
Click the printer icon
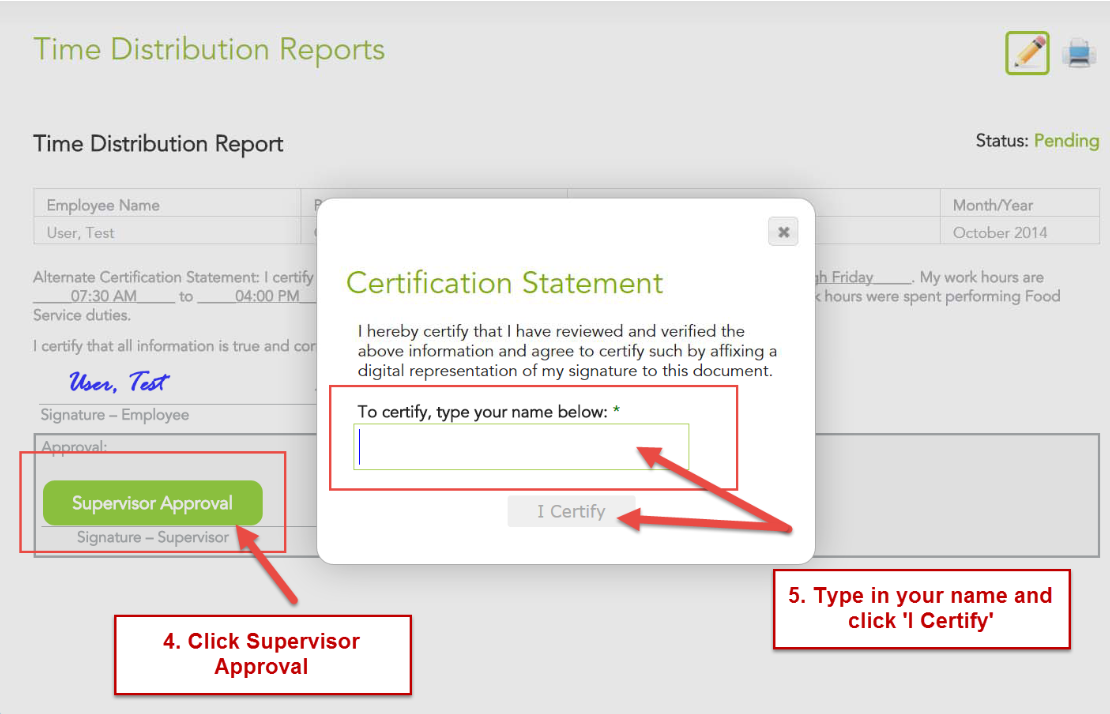pos(1080,52)
